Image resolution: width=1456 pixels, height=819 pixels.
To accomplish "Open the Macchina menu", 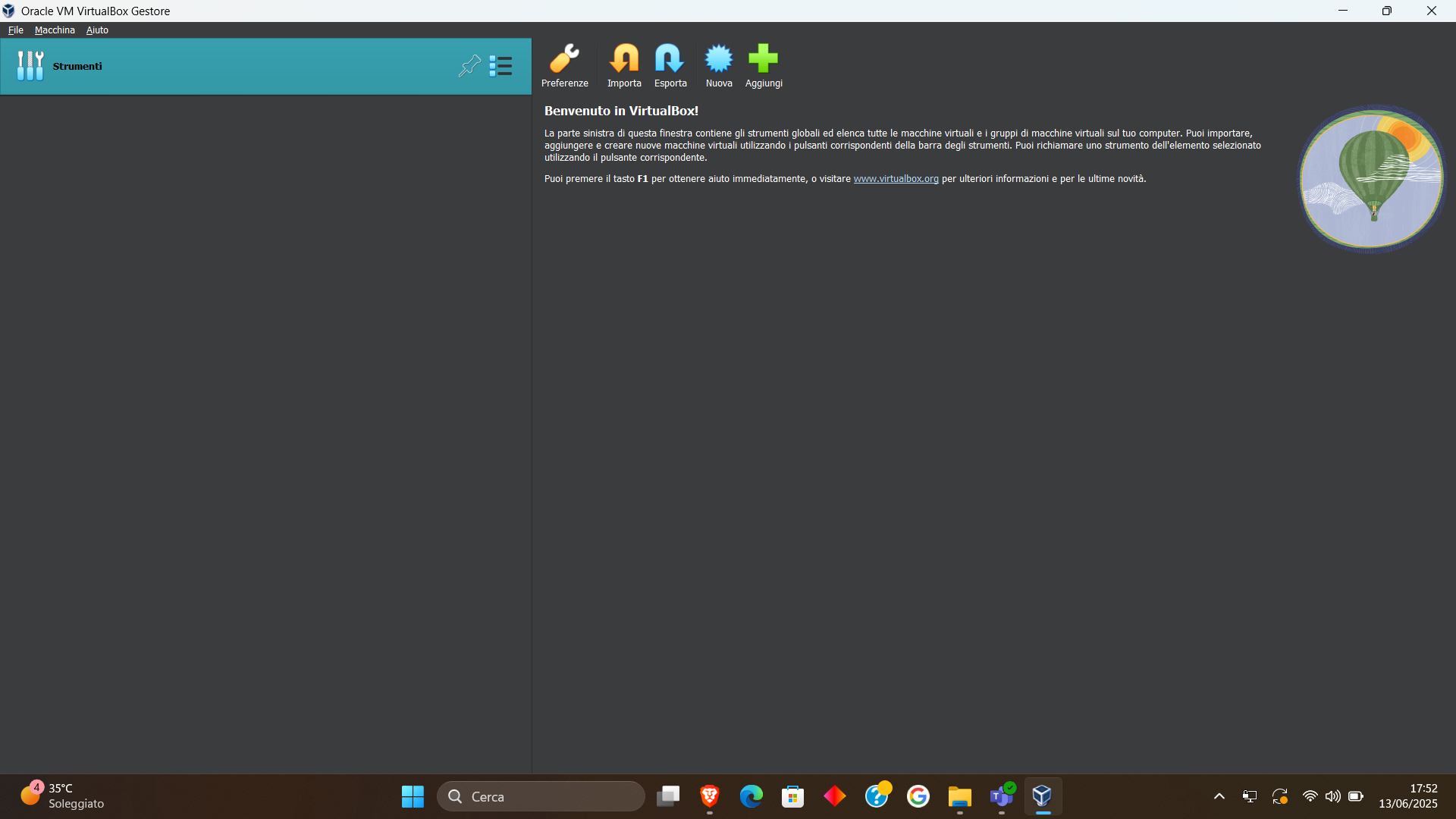I will [x=55, y=30].
